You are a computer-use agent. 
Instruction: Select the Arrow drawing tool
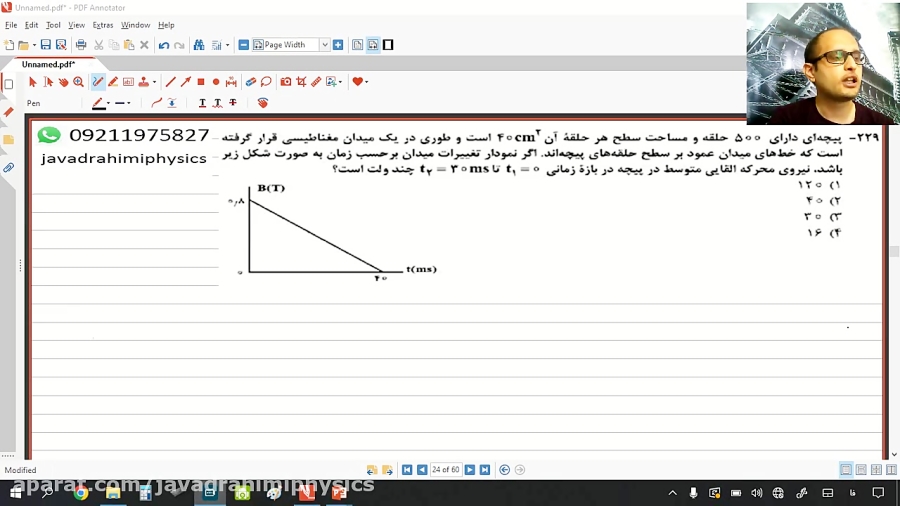coord(185,82)
